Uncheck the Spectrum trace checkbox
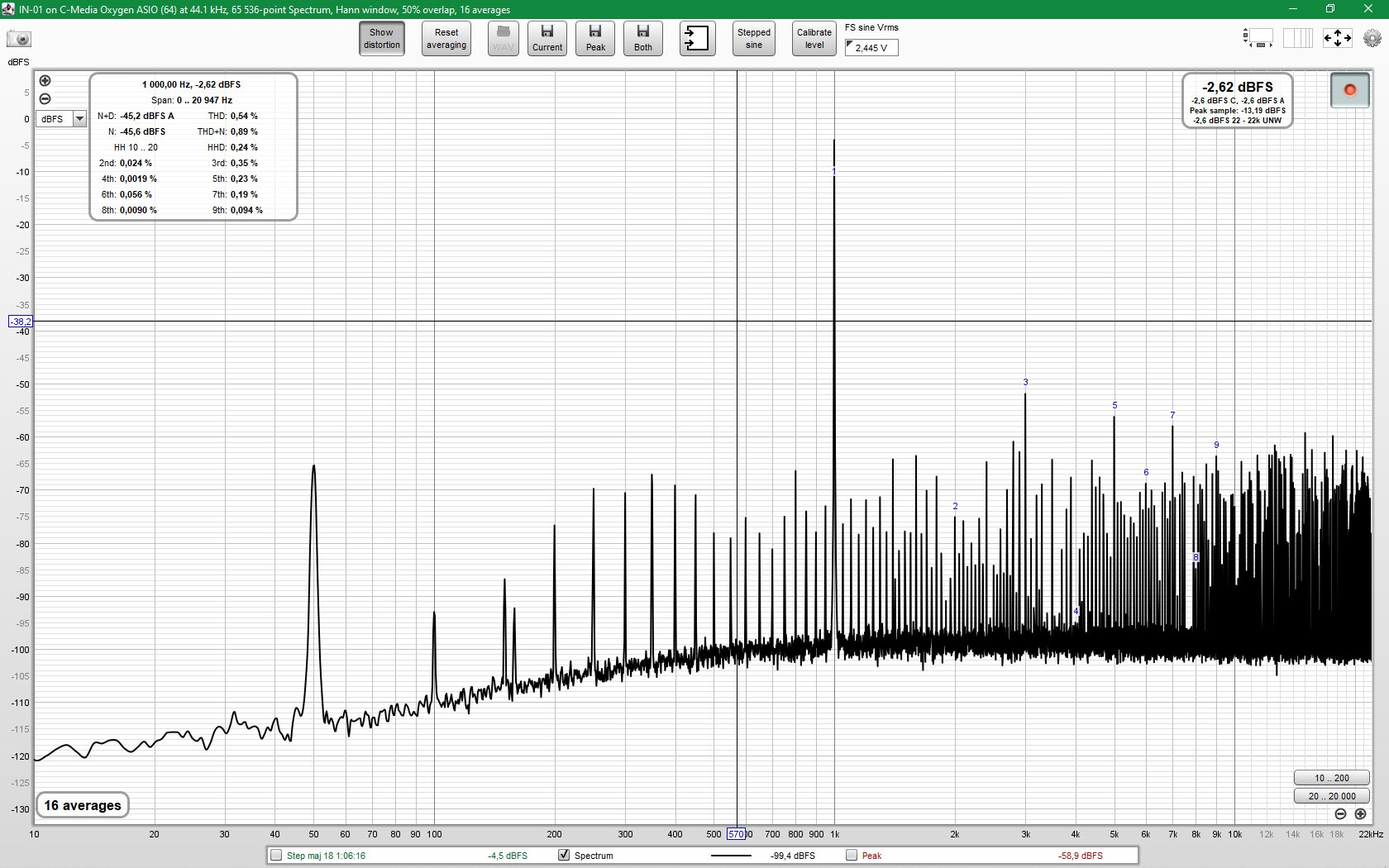 tap(564, 856)
